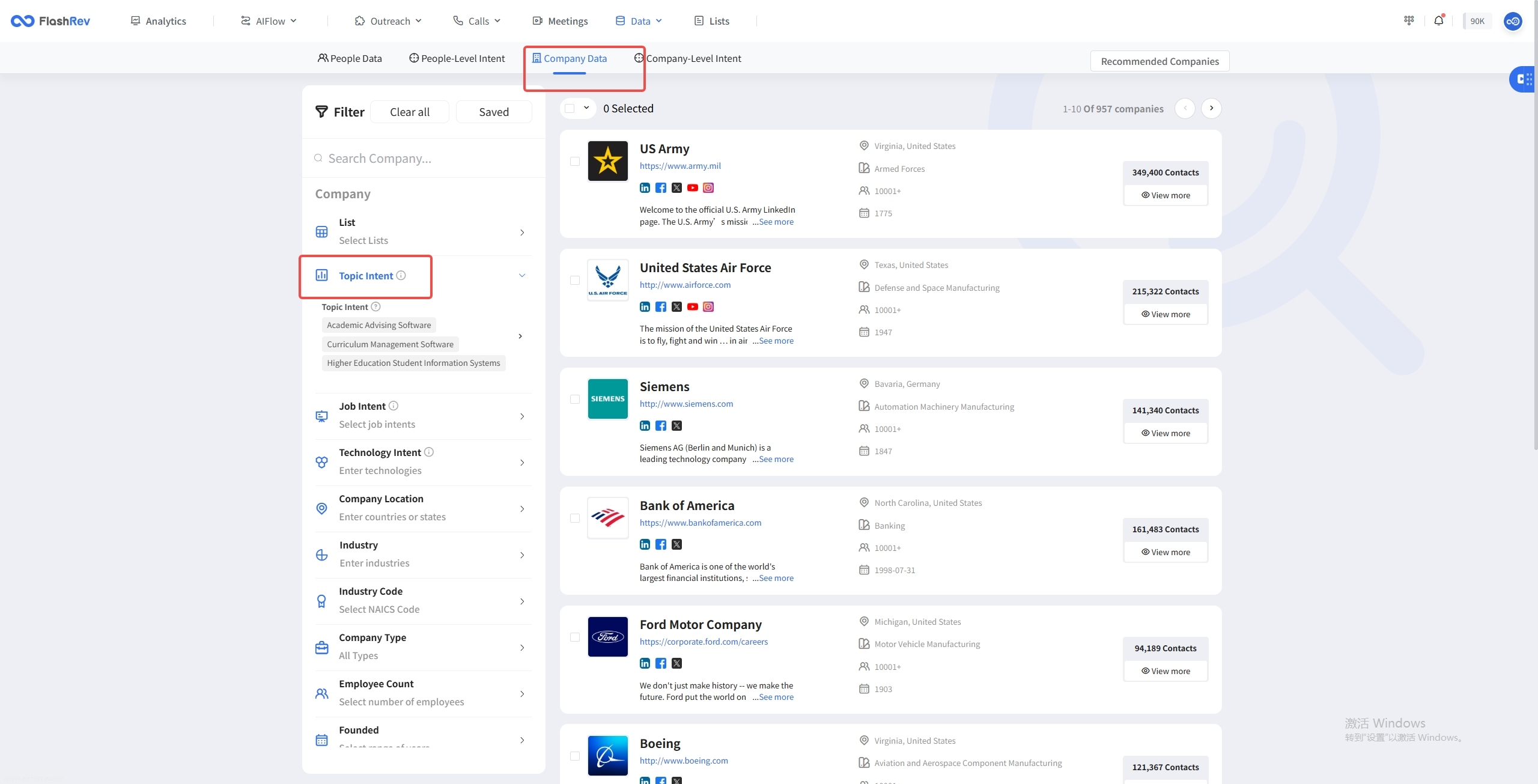1538x784 pixels.
Task: Click the Boeing logo thumbnail
Action: pos(607,756)
